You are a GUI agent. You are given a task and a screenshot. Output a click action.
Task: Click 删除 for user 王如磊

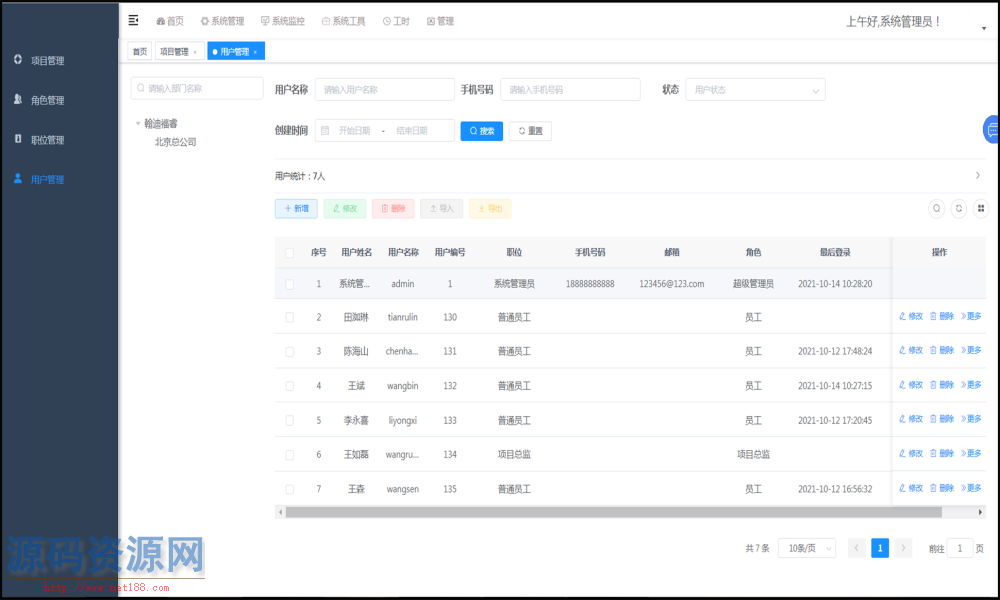[x=942, y=453]
